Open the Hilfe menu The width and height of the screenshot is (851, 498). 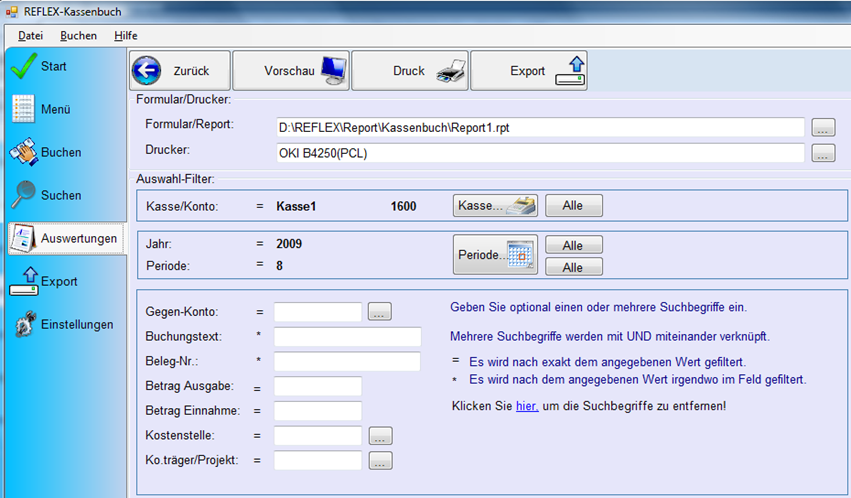(x=126, y=36)
